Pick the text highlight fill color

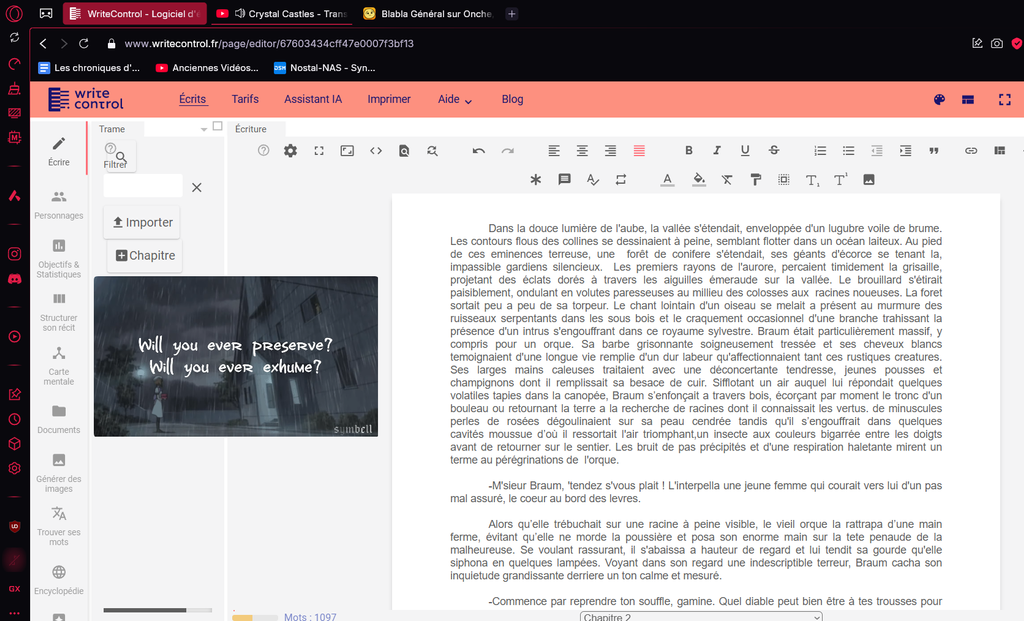tap(699, 180)
